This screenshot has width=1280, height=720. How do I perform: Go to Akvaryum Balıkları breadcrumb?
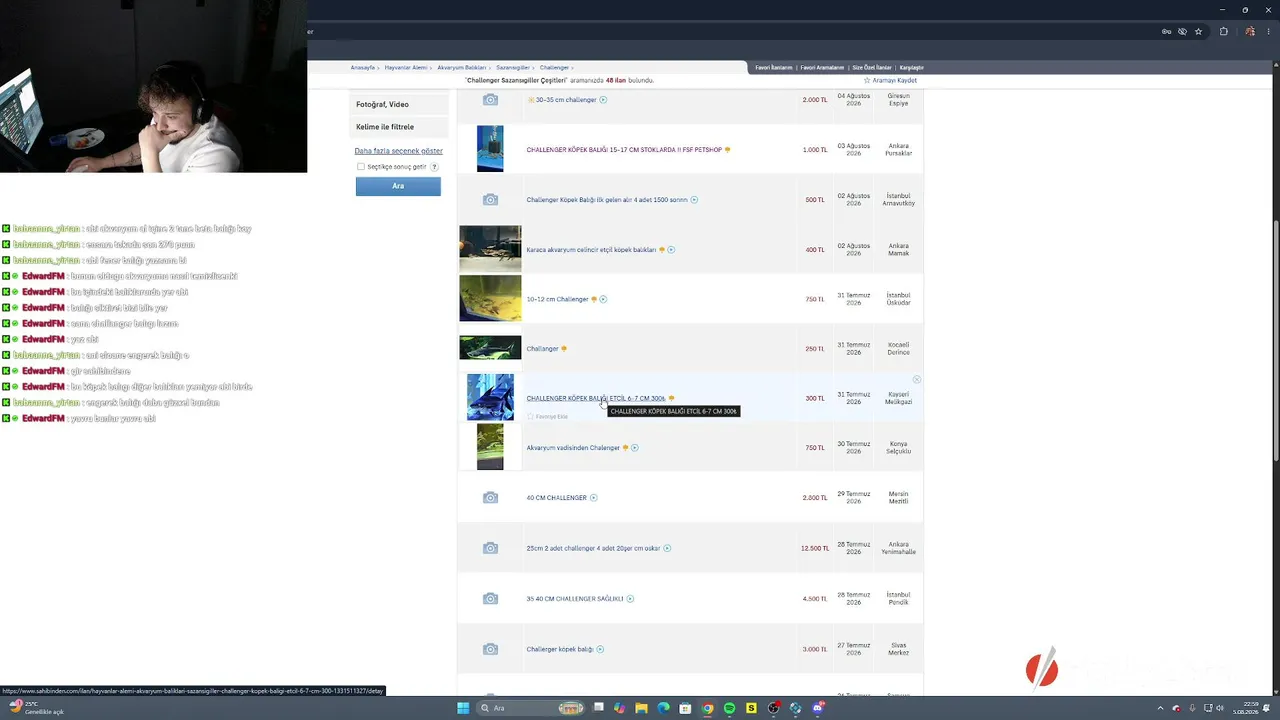point(461,68)
